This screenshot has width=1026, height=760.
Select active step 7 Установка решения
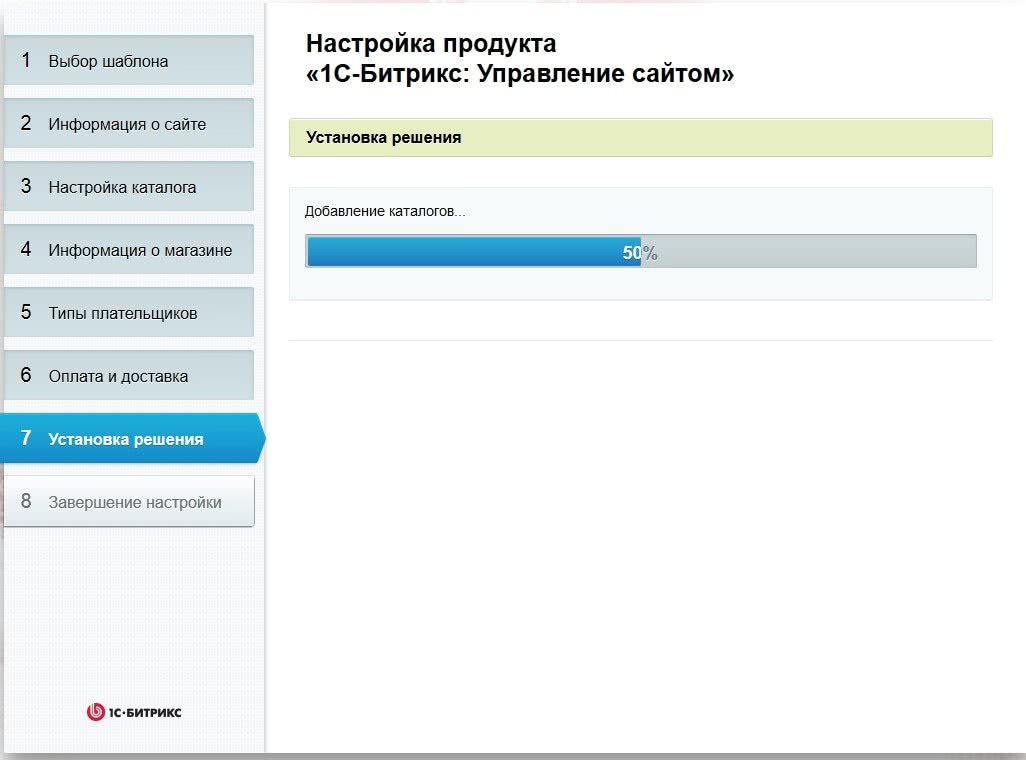point(132,438)
